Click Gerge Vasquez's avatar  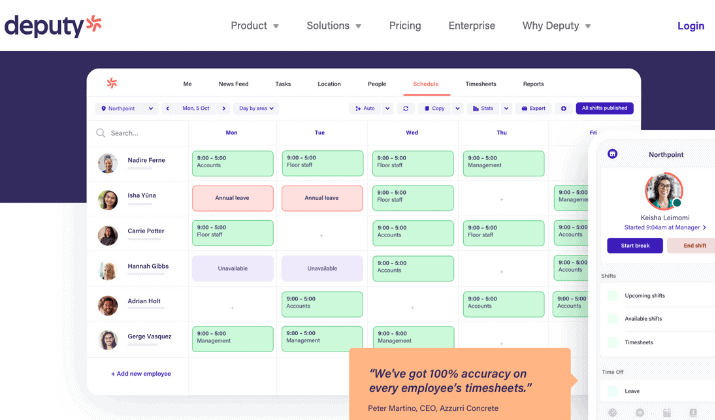(108, 340)
